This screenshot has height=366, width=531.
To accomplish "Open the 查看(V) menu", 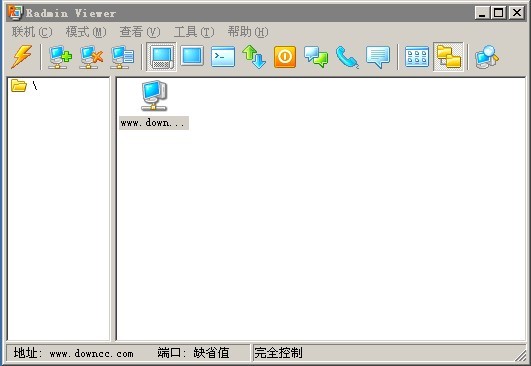I will click(140, 32).
